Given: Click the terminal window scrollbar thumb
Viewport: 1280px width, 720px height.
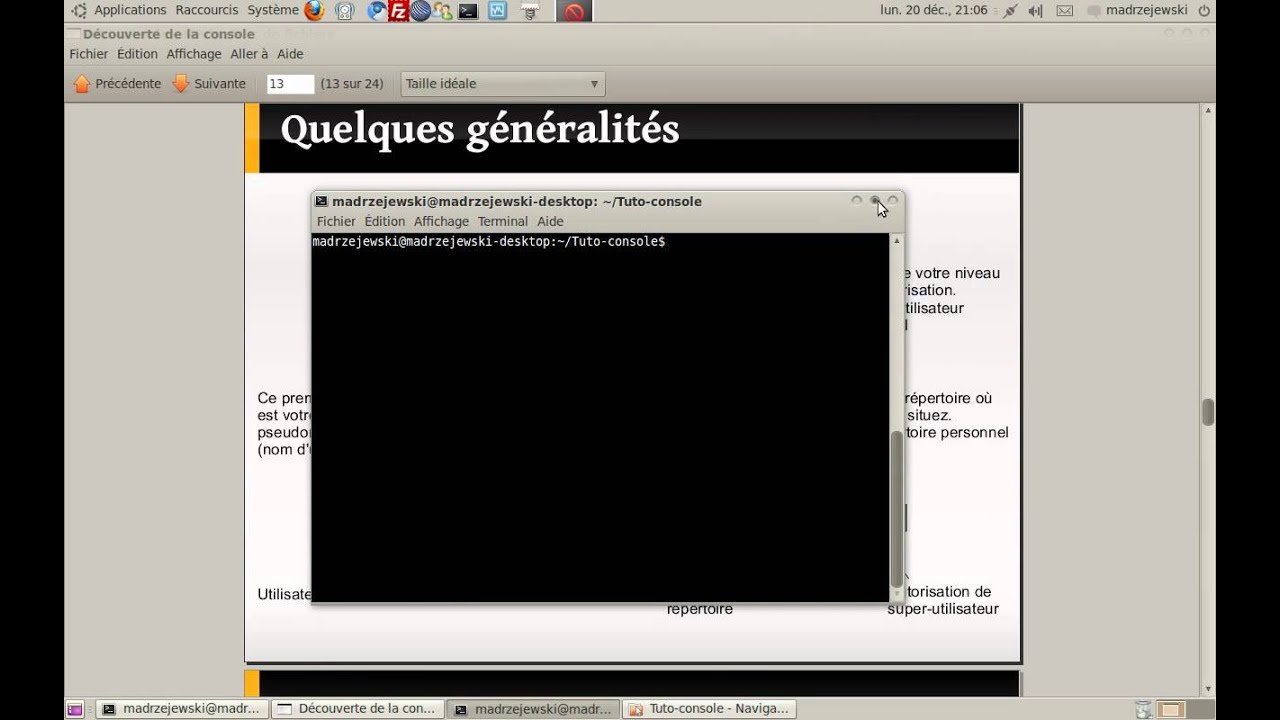Looking at the screenshot, I should pyautogui.click(x=897, y=508).
